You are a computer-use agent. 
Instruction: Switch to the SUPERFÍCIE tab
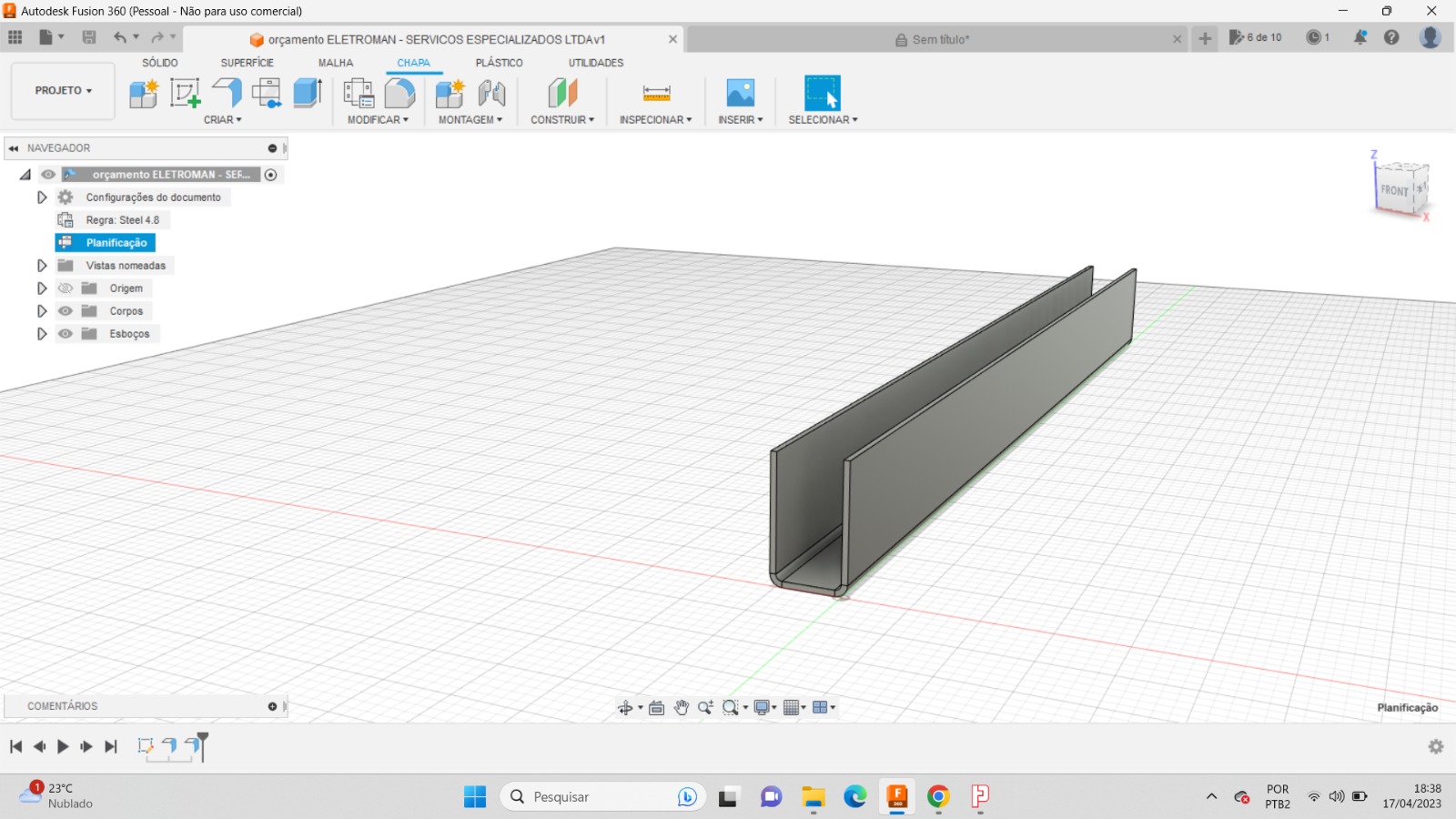pyautogui.click(x=247, y=63)
